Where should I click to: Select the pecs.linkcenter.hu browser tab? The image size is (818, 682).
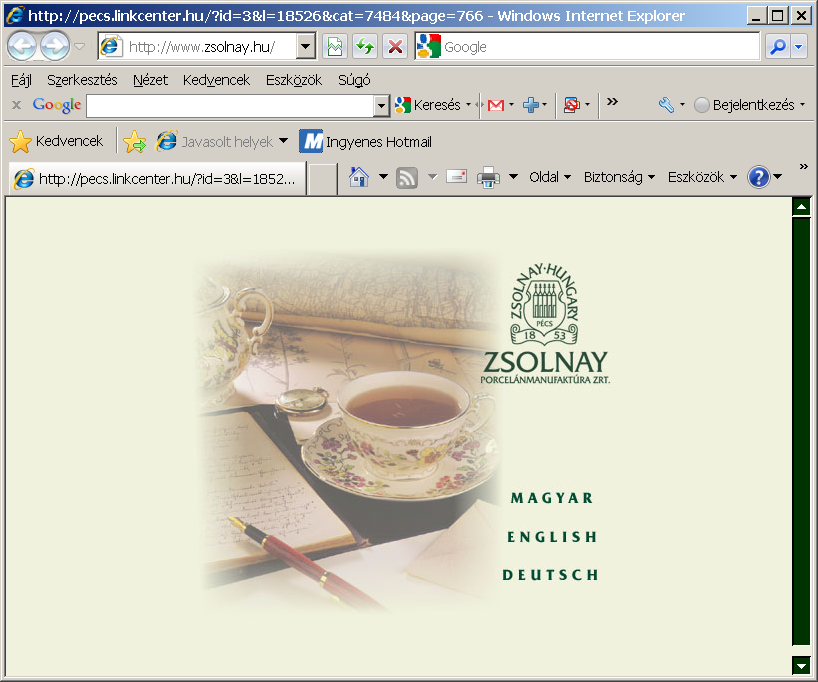[157, 179]
